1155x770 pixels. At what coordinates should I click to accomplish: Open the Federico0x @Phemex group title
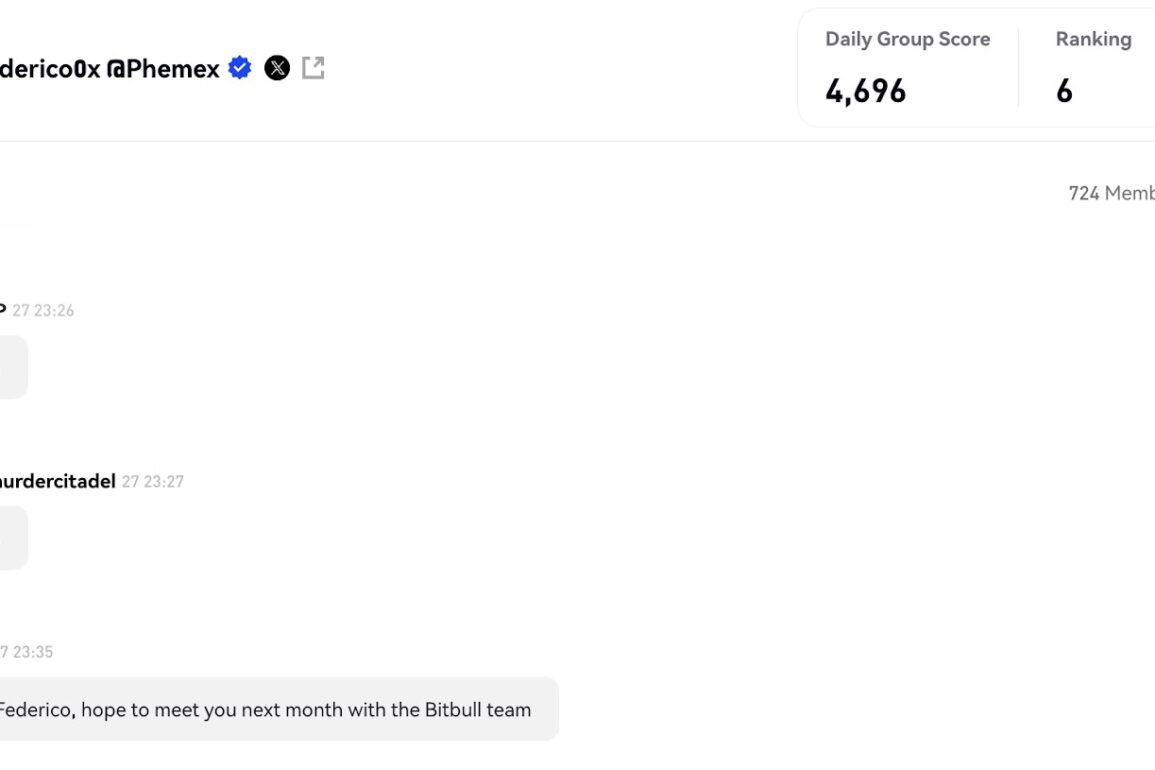pyautogui.click(x=110, y=69)
